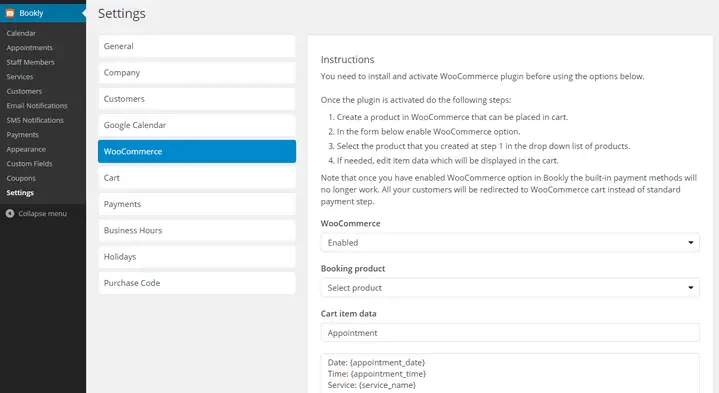
Task: Click the cart item data template textarea
Action: (x=510, y=373)
